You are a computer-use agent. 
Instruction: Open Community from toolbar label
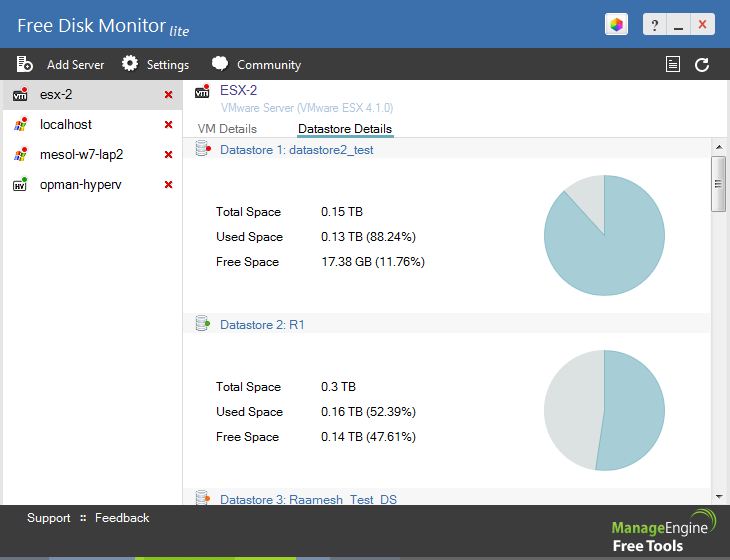(x=269, y=65)
